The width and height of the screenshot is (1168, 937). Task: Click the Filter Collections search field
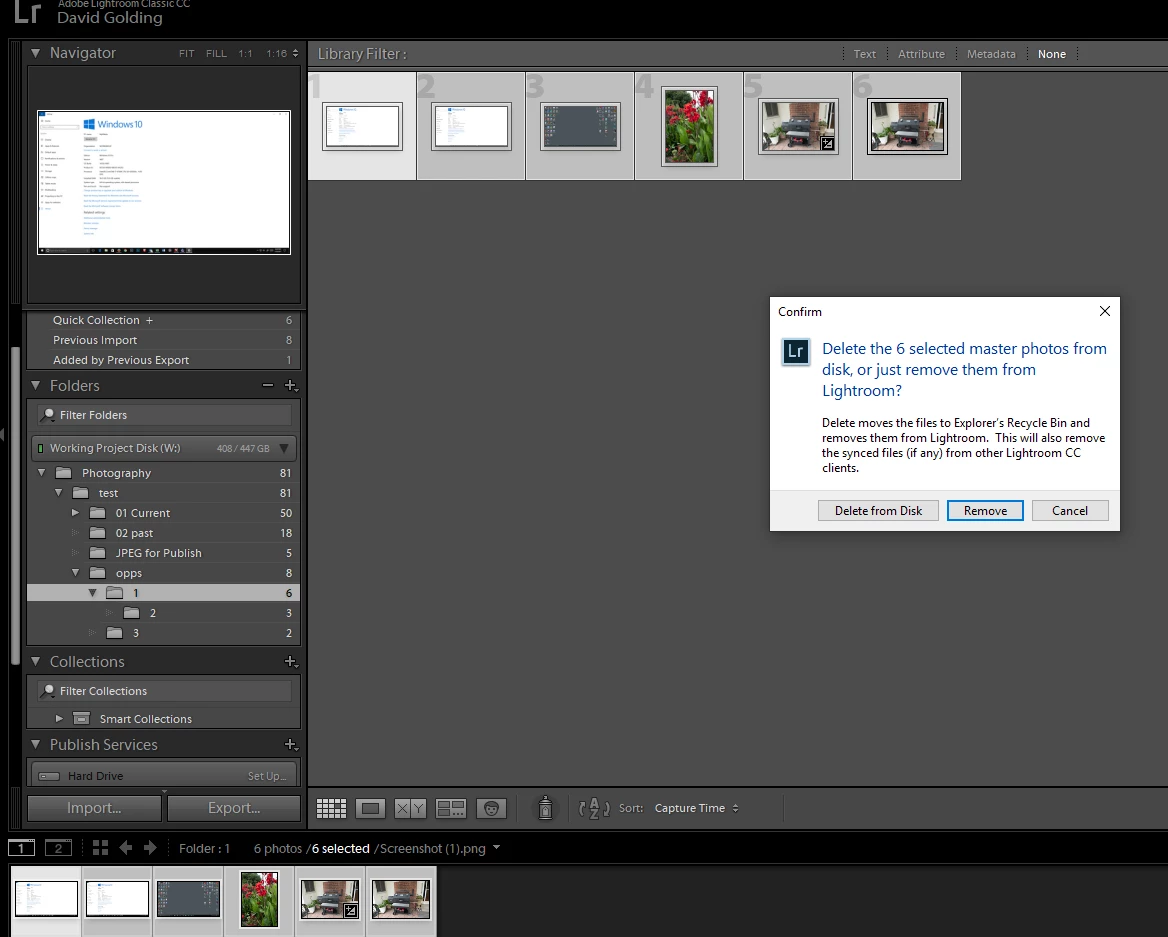coord(164,691)
